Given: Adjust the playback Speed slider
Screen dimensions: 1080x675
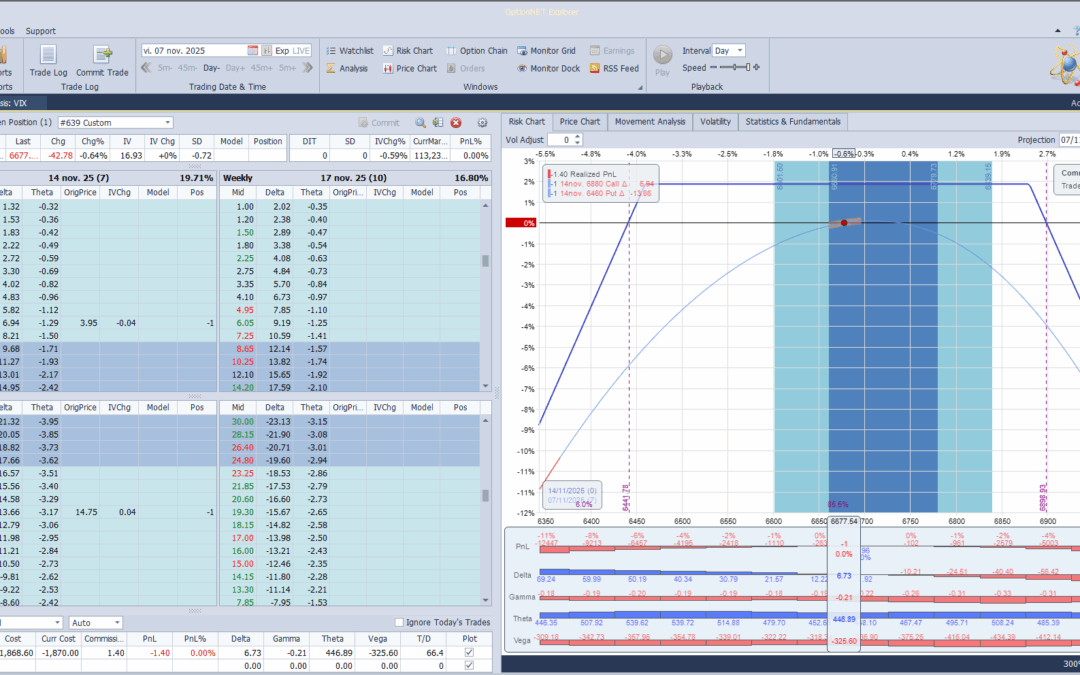Looking at the screenshot, I should click(734, 68).
